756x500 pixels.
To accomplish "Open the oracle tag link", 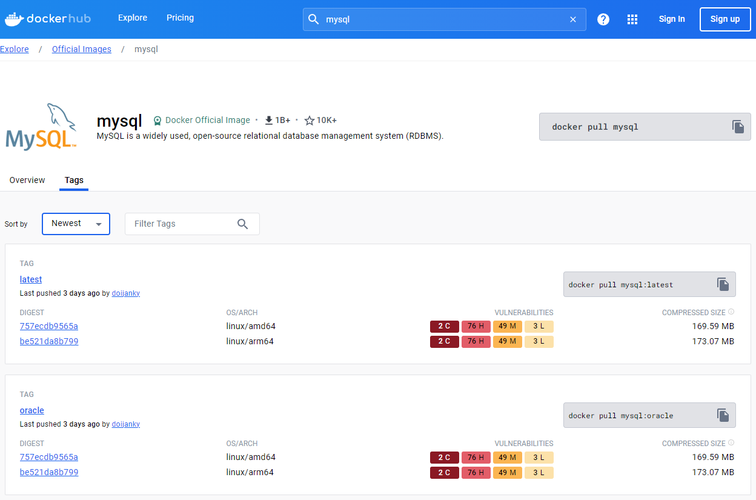I will [32, 410].
